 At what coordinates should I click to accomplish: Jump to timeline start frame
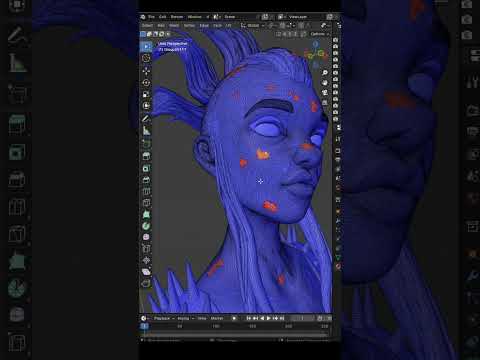tap(249, 318)
